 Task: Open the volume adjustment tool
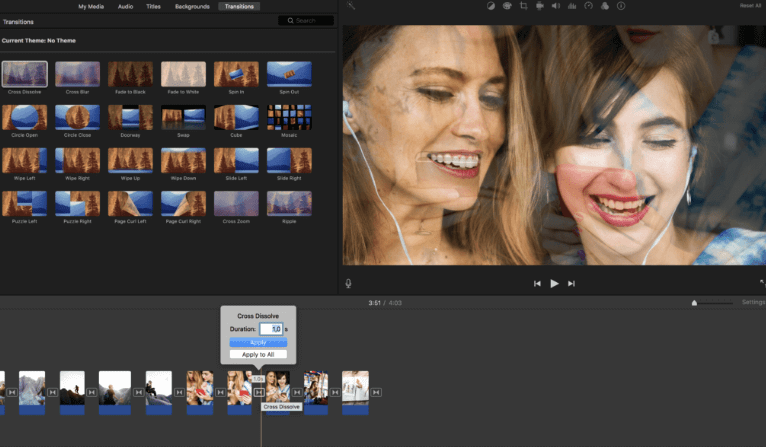coord(556,6)
